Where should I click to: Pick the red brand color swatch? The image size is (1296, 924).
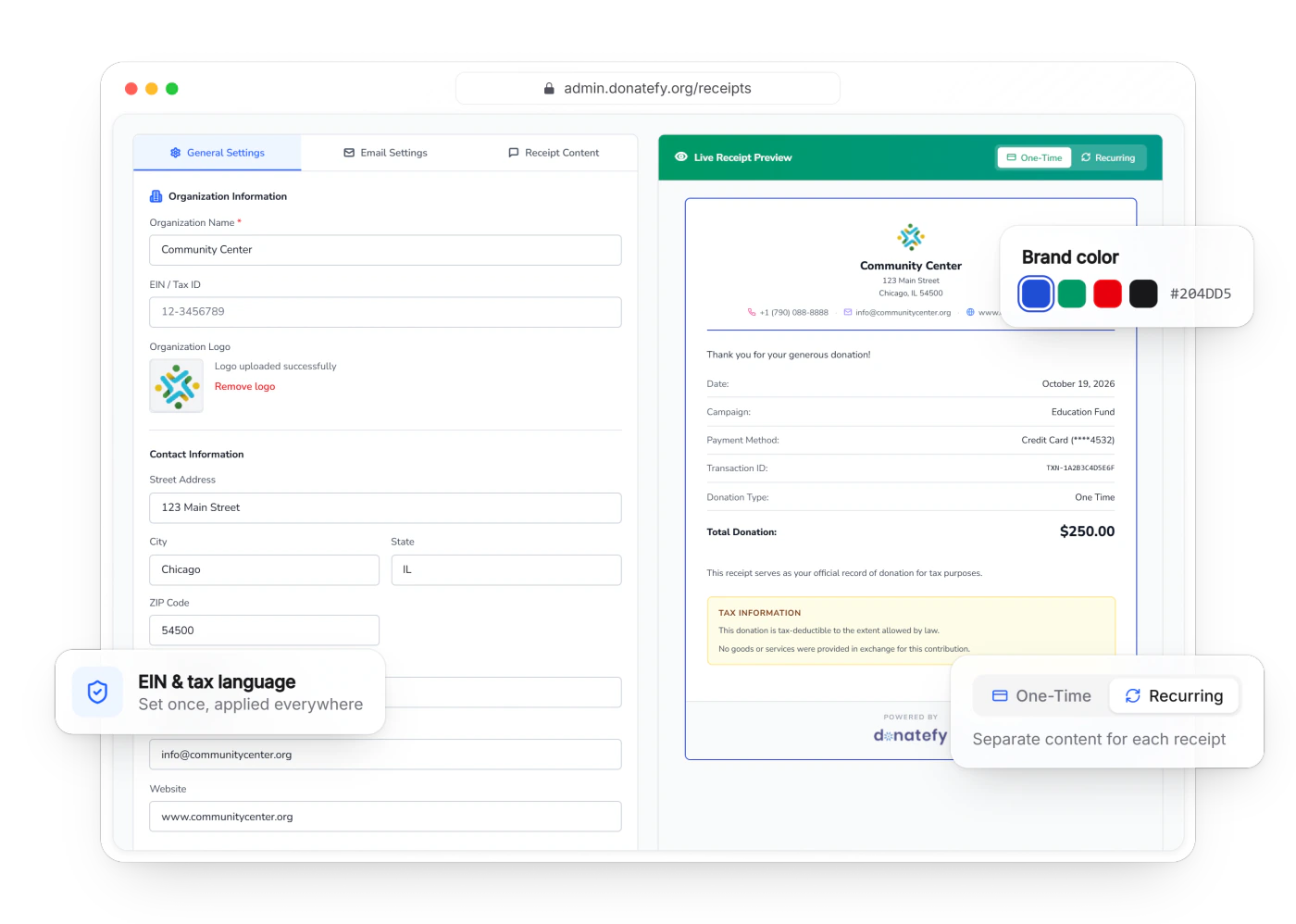[x=1108, y=293]
